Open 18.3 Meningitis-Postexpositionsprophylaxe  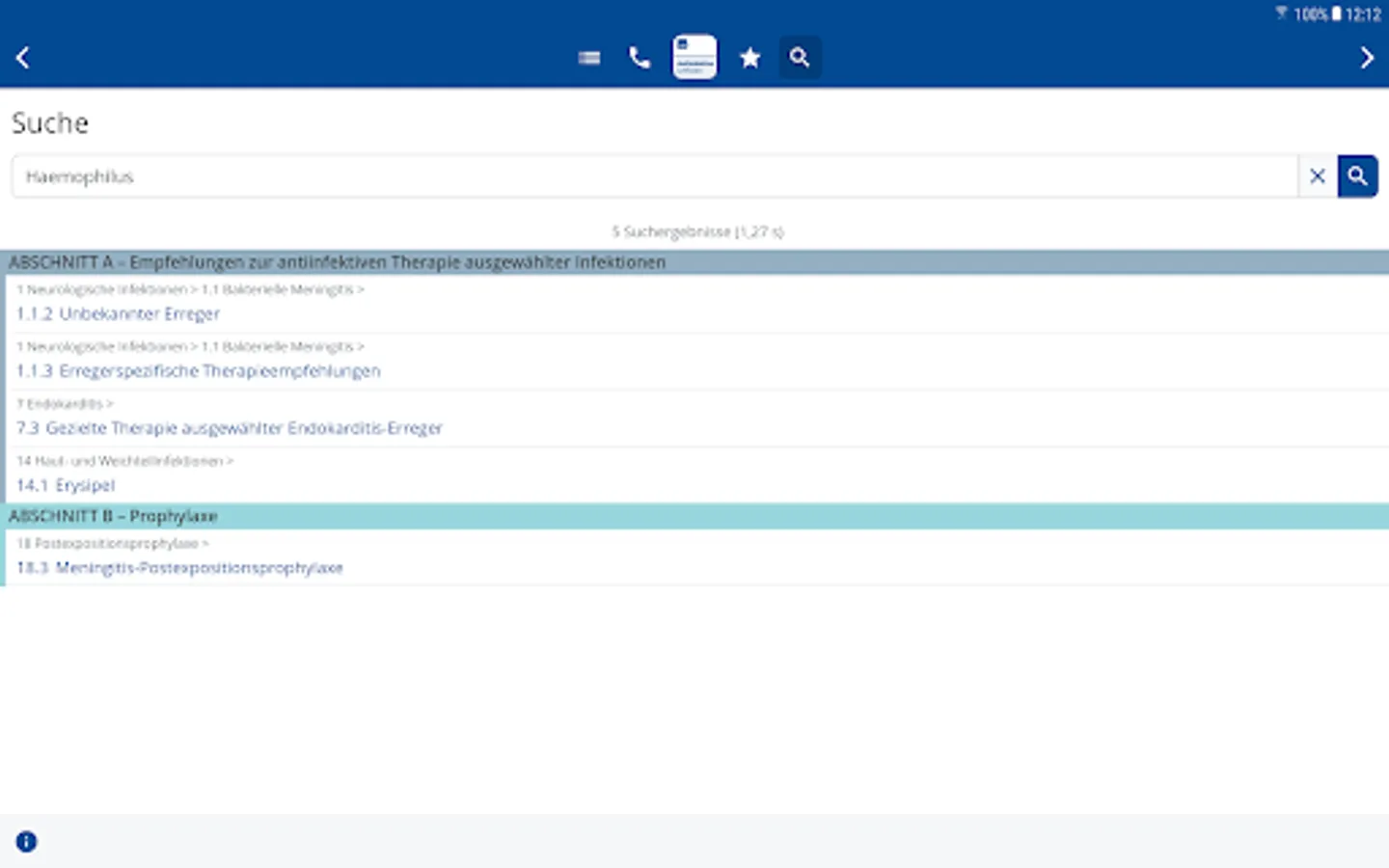click(179, 568)
